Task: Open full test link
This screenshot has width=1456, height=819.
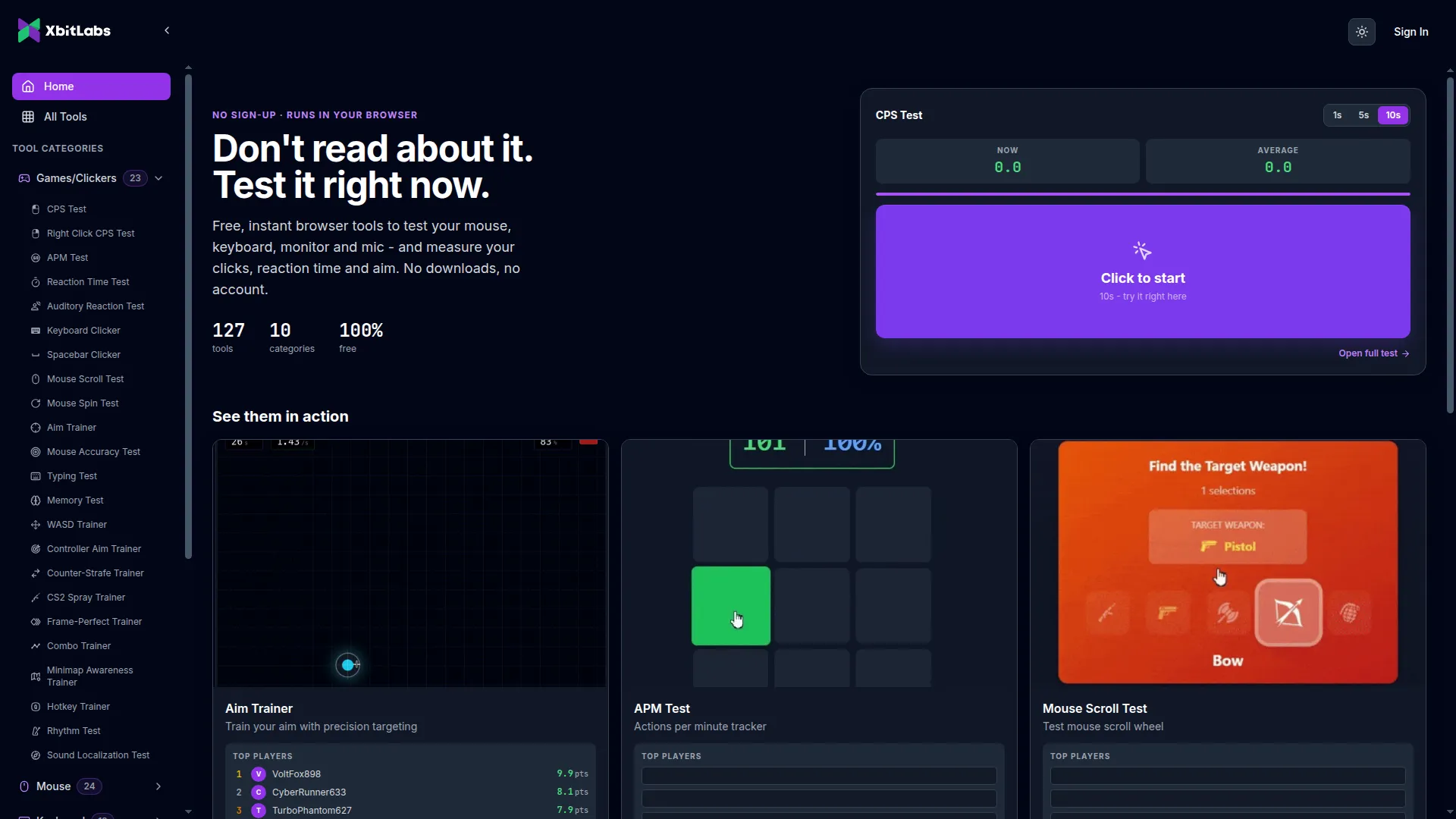Action: [x=1373, y=353]
